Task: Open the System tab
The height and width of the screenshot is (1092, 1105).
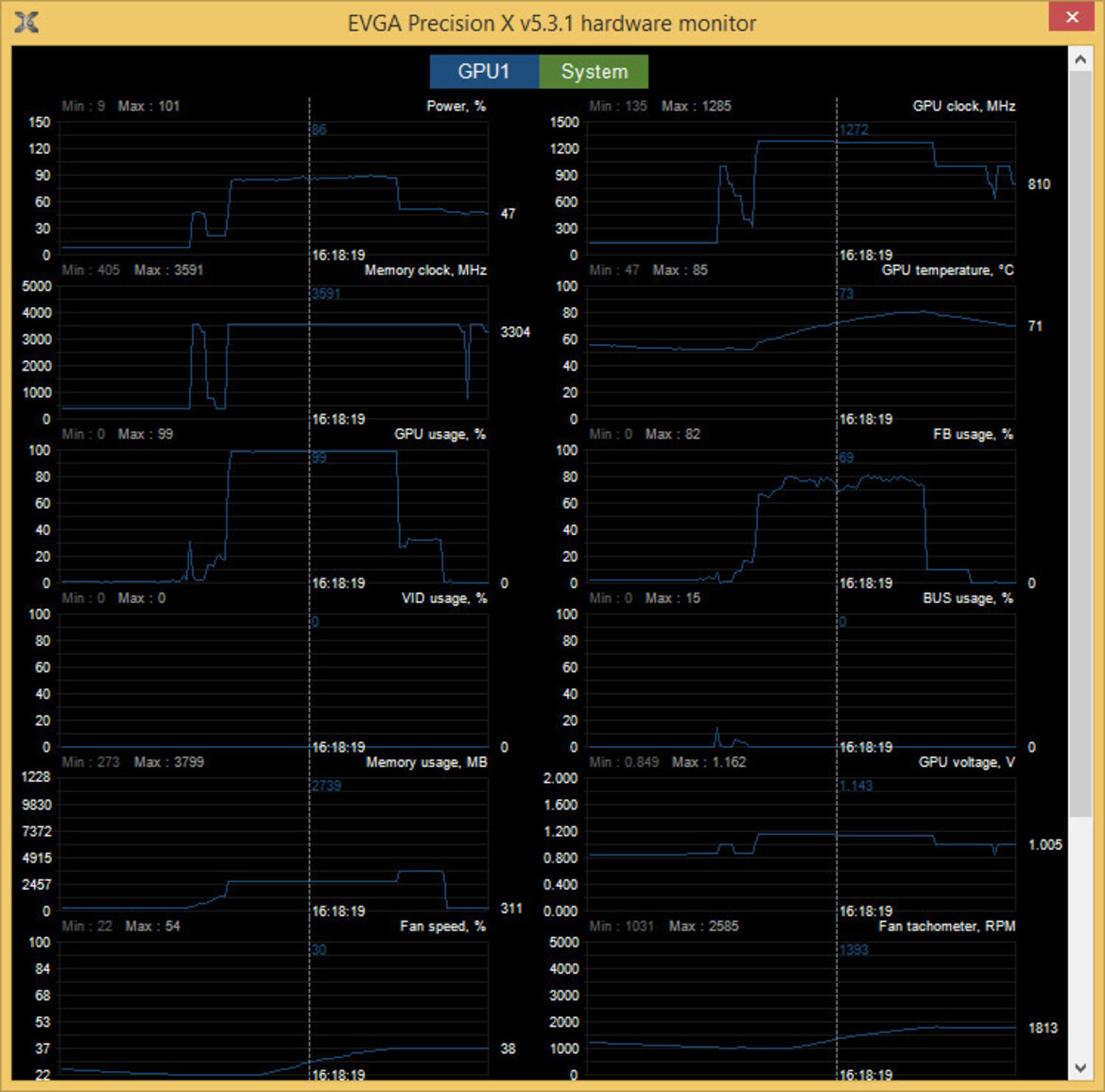Action: point(594,71)
